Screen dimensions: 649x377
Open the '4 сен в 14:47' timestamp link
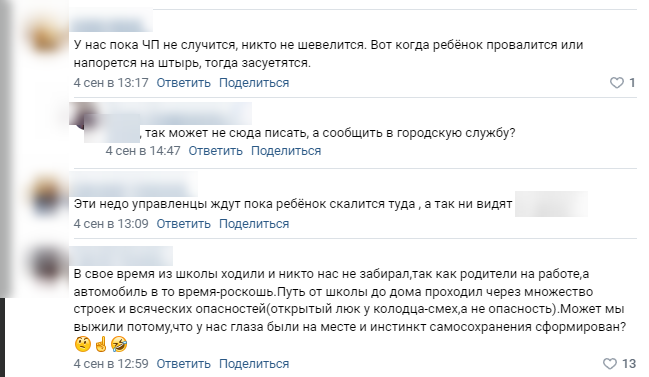click(x=143, y=151)
